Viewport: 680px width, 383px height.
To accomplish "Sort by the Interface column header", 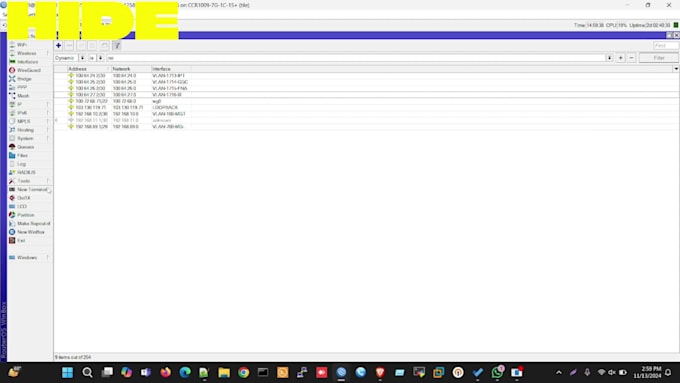I will pos(171,69).
